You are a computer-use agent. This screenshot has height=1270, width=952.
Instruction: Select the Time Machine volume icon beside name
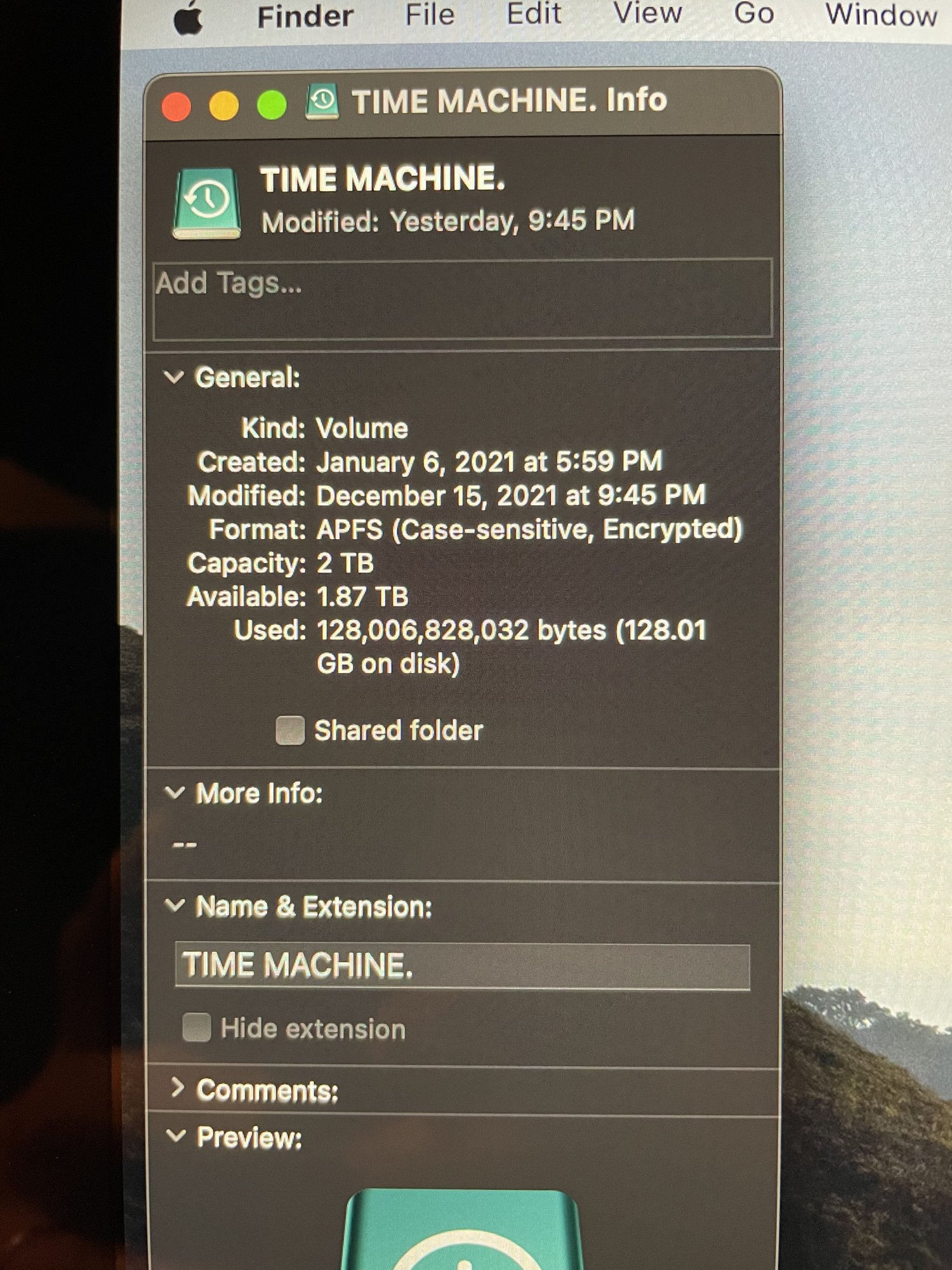click(207, 203)
